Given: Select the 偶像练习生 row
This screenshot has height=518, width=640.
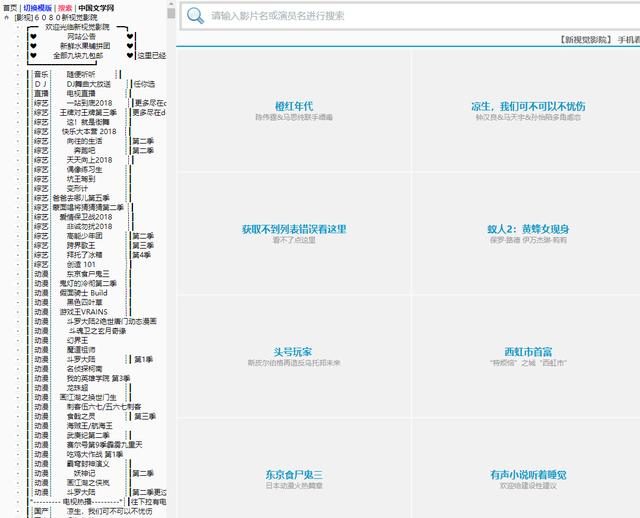Looking at the screenshot, I should pos(84,169).
